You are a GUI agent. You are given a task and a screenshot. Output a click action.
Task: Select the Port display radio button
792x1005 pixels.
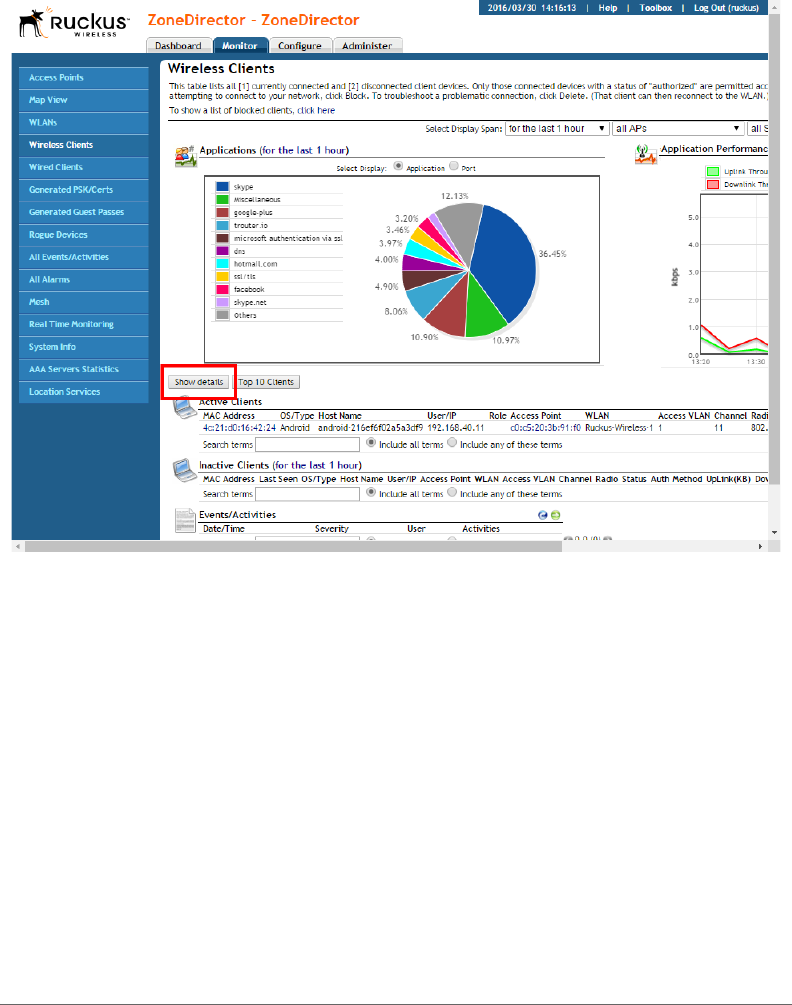454,166
